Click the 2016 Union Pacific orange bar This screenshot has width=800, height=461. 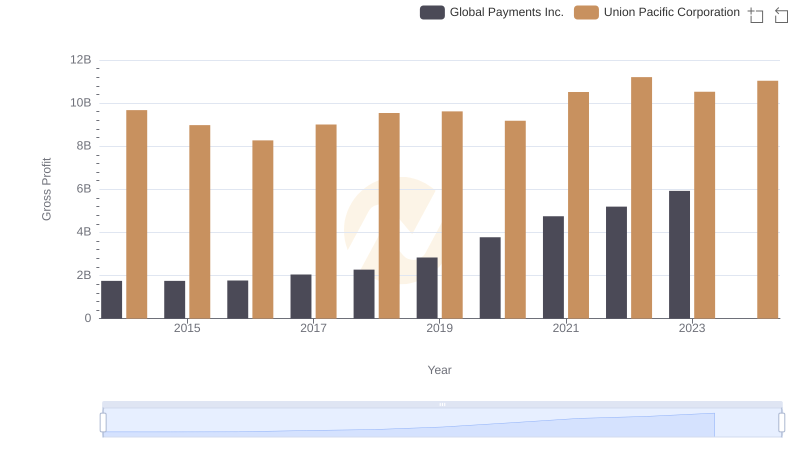tap(263, 229)
